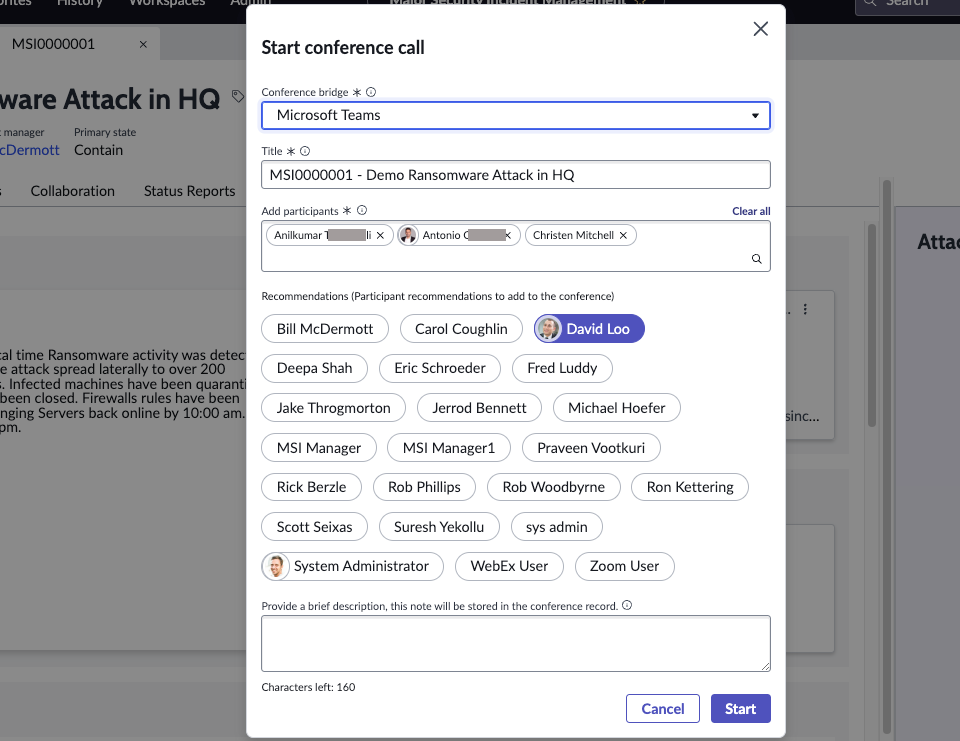Viewport: 960px width, 741px height.
Task: Select Scott Seixas recommendation
Action: click(x=315, y=527)
